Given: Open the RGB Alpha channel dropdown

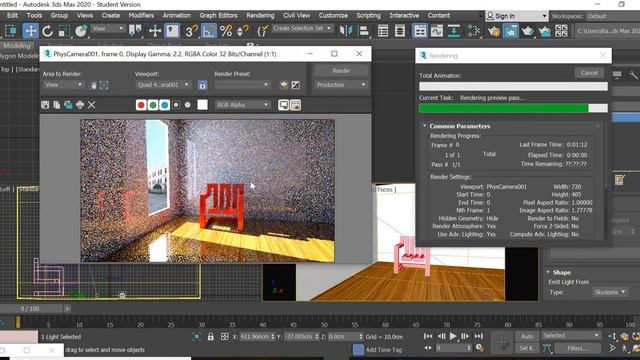Looking at the screenshot, I should (242, 105).
